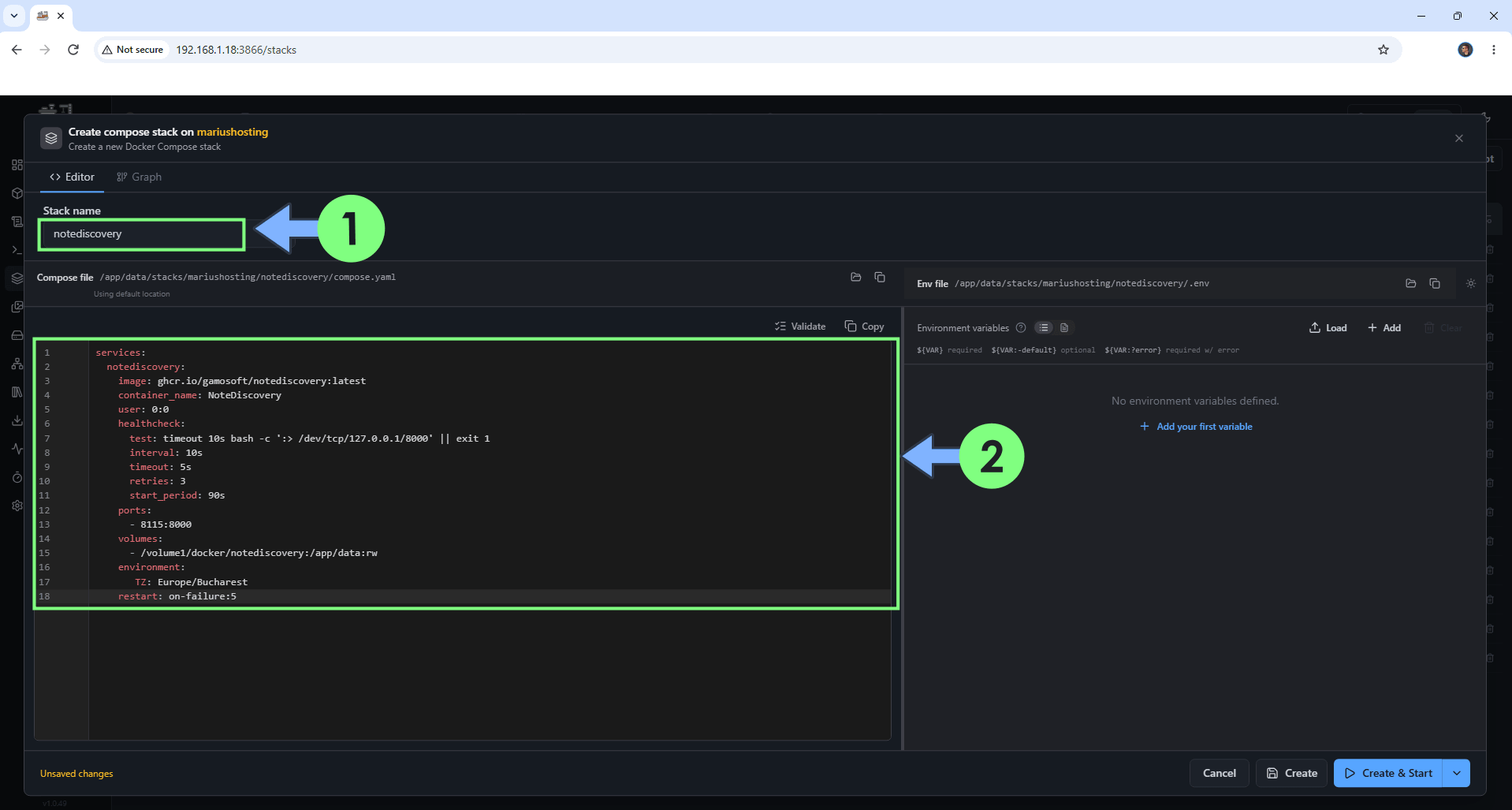Open the activity pulse icon in sidebar

(x=17, y=449)
